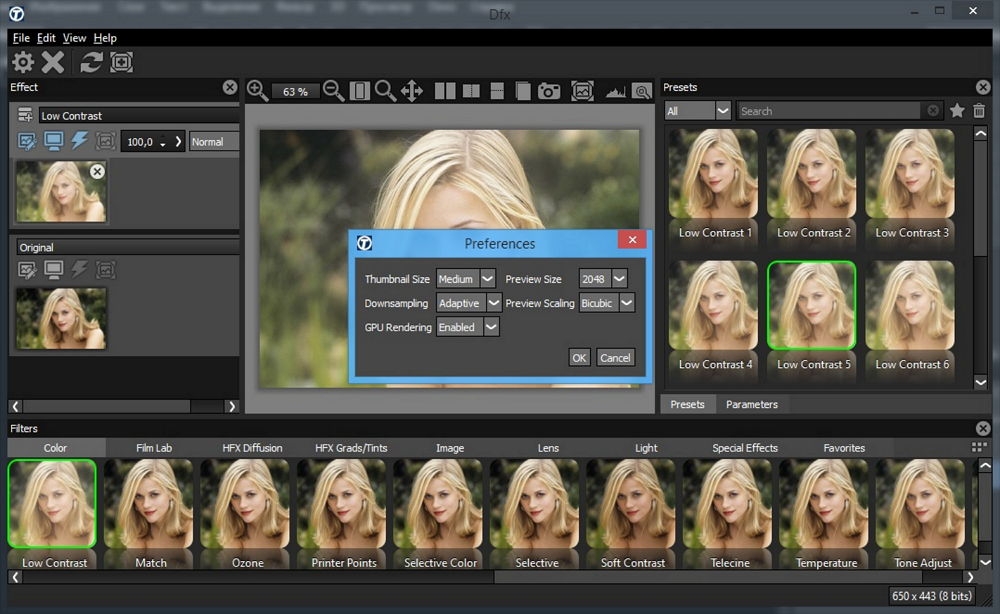The image size is (1000, 614).
Task: Remove Low Contrast layer thumbnail with its X
Action: (97, 171)
